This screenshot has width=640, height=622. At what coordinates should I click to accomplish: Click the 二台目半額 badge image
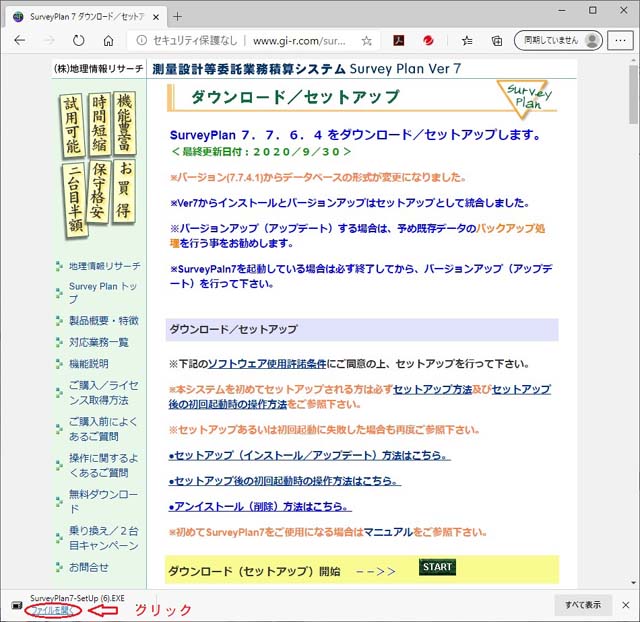point(75,200)
